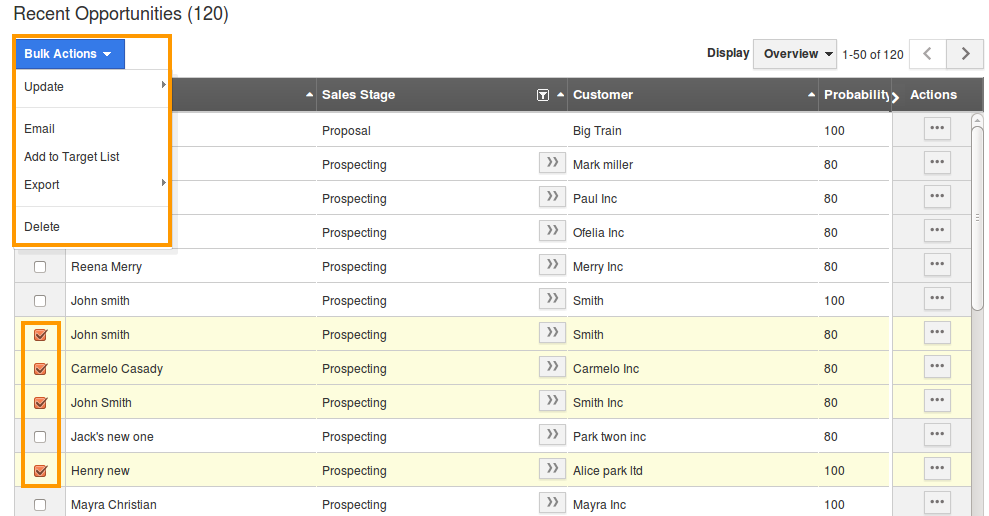
Task: Advance sales stage for Park twon inc
Action: pyautogui.click(x=552, y=435)
